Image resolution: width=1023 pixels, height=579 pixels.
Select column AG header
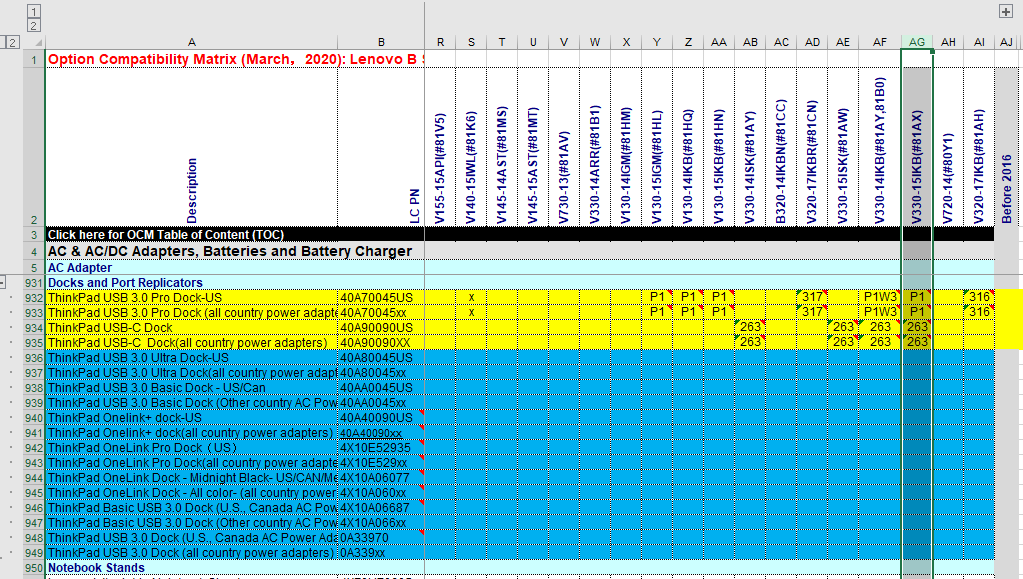pos(917,42)
